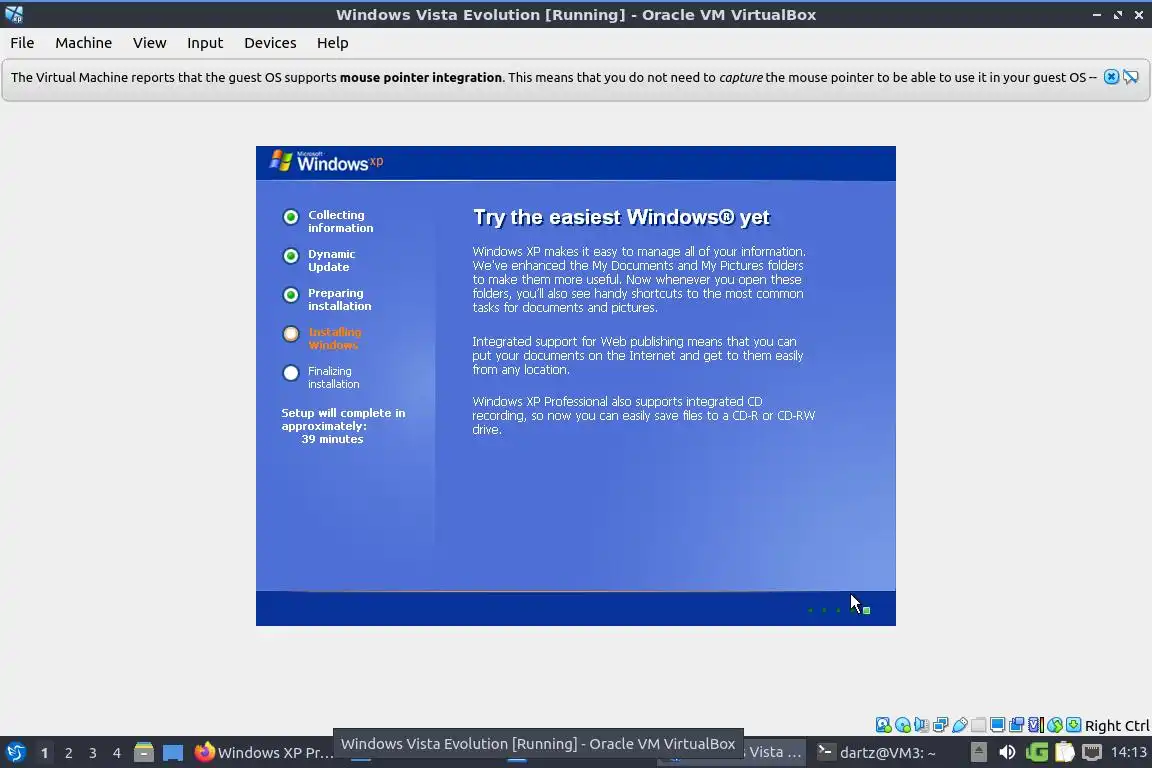Click the network adapters indicator icon
The image size is (1152, 768).
[940, 725]
